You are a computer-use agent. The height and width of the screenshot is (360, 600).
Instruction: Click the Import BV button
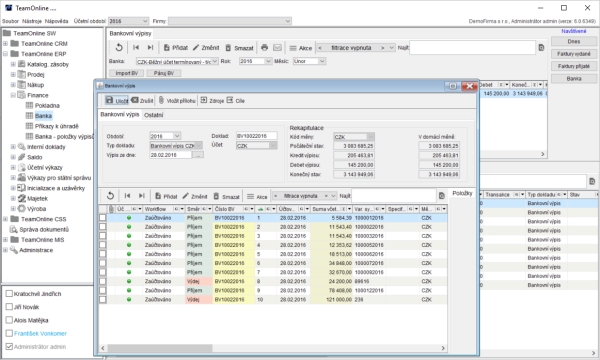tap(127, 73)
